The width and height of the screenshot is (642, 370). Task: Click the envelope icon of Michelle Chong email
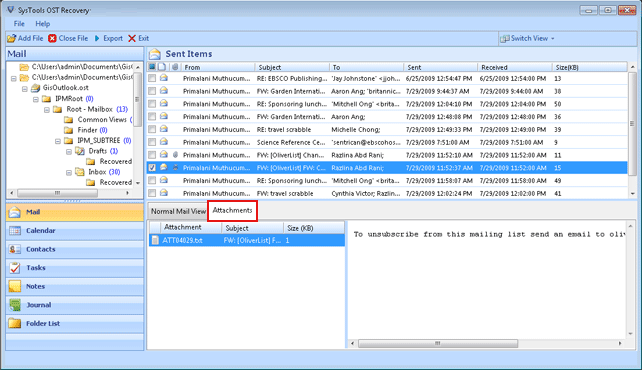(164, 129)
